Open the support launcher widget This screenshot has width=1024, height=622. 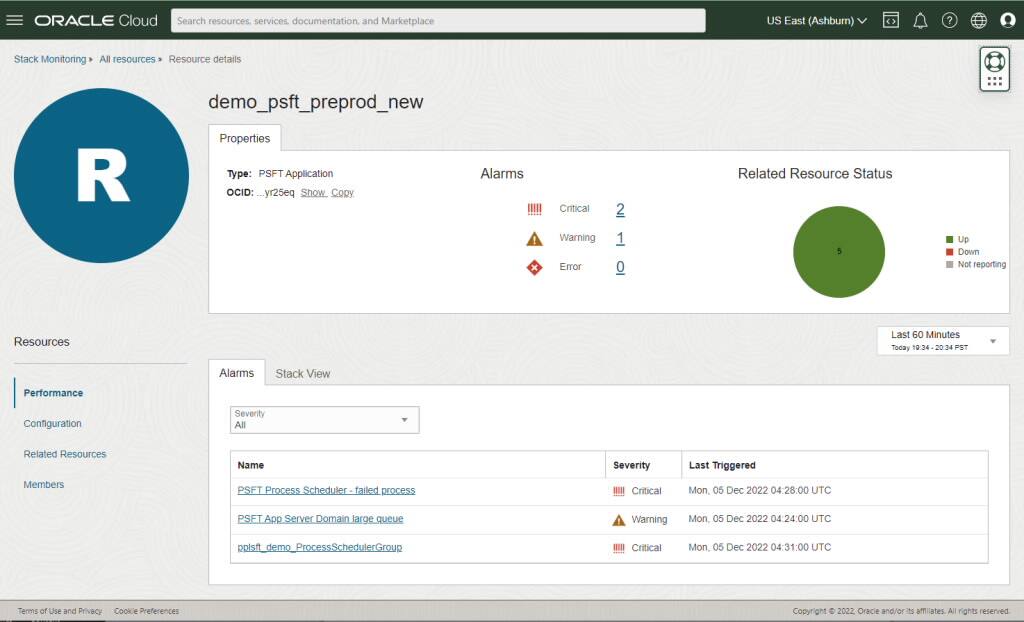(994, 68)
